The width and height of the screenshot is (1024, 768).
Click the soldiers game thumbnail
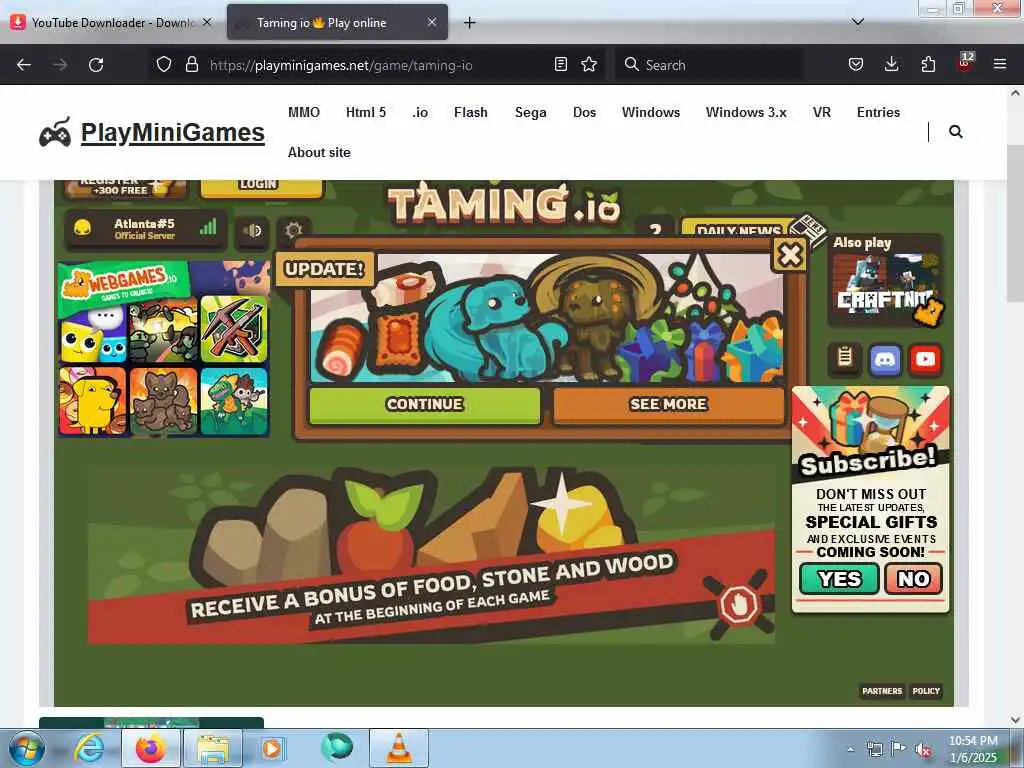[x=163, y=330]
